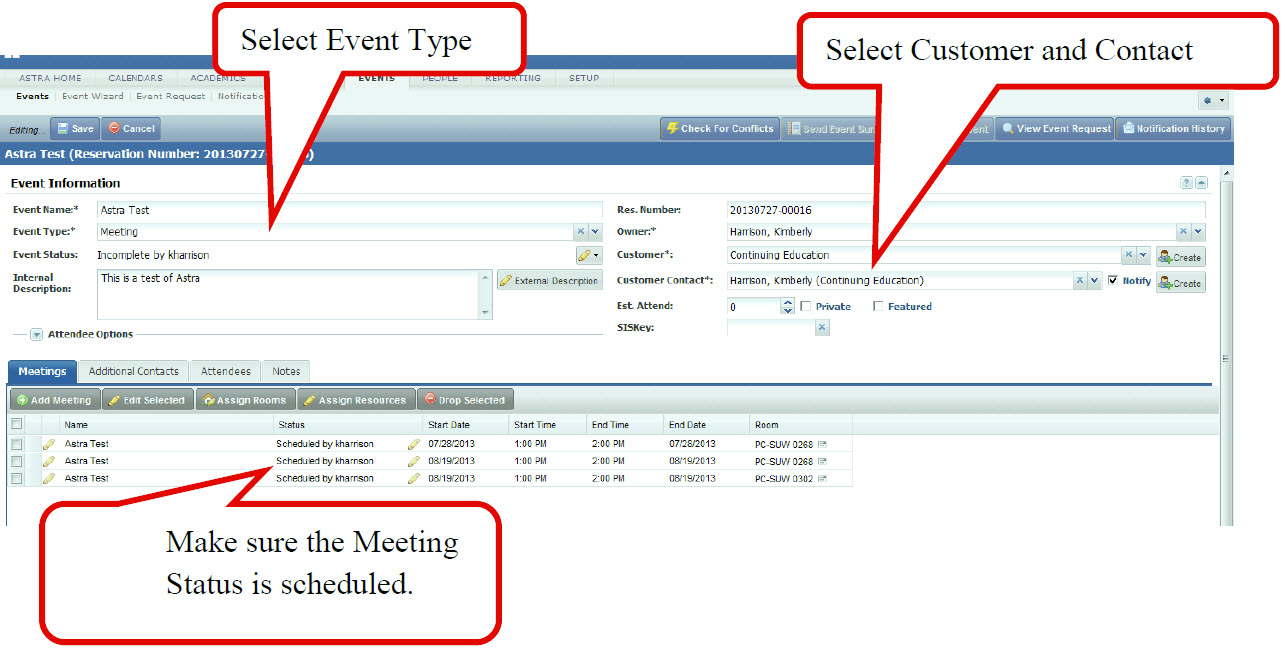Enable the Featured checkbox
This screenshot has height=653, width=1287.
(x=877, y=306)
